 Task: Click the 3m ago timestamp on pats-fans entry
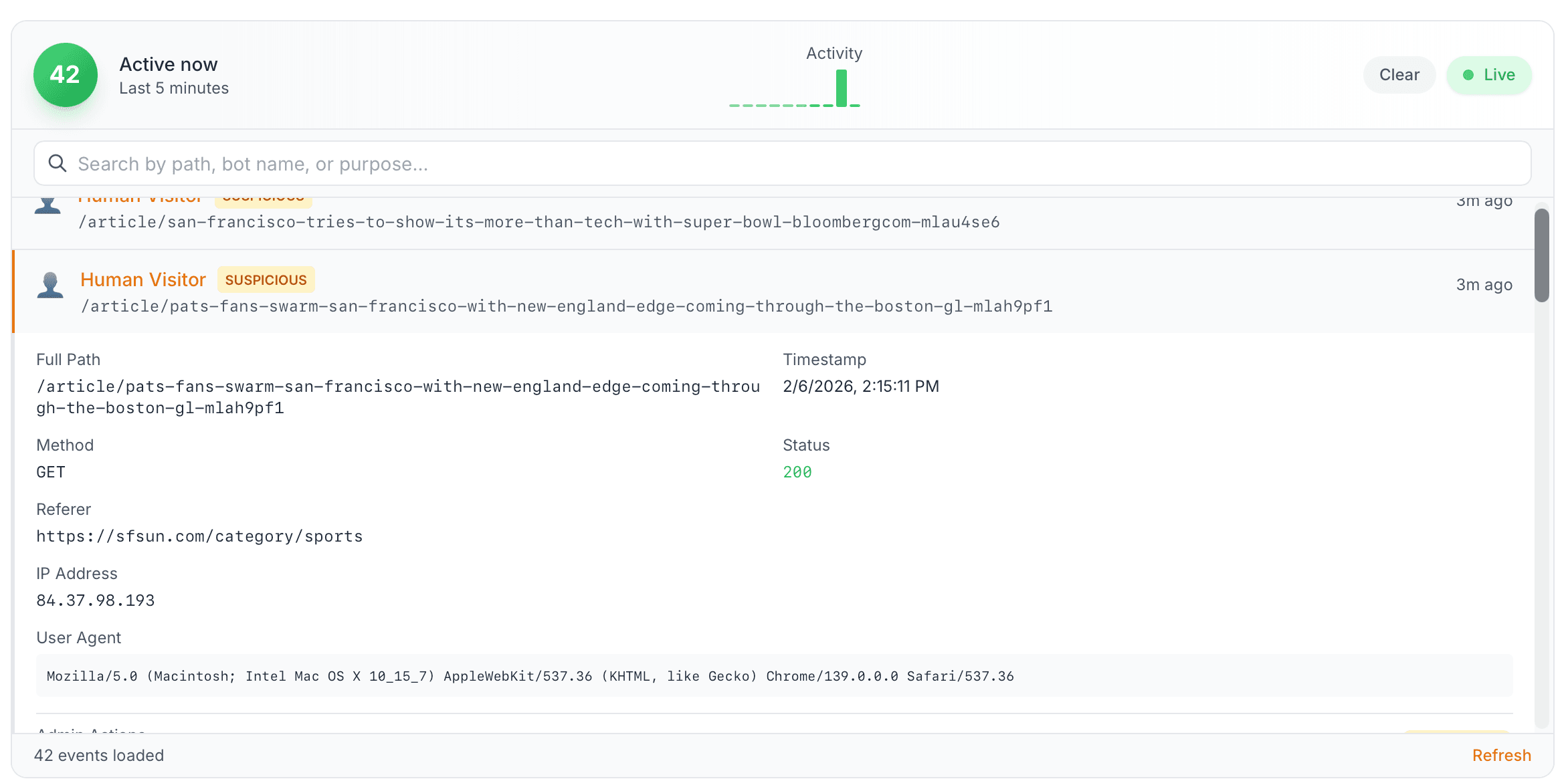coord(1483,284)
